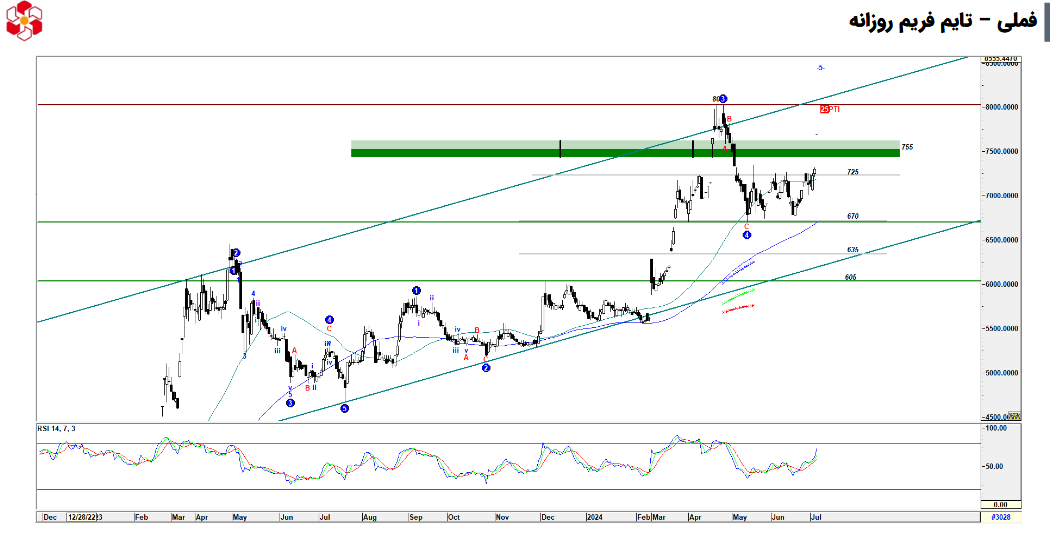1050x555 pixels.
Task: Click wave 1 circle near September 2023 high
Action: click(416, 291)
